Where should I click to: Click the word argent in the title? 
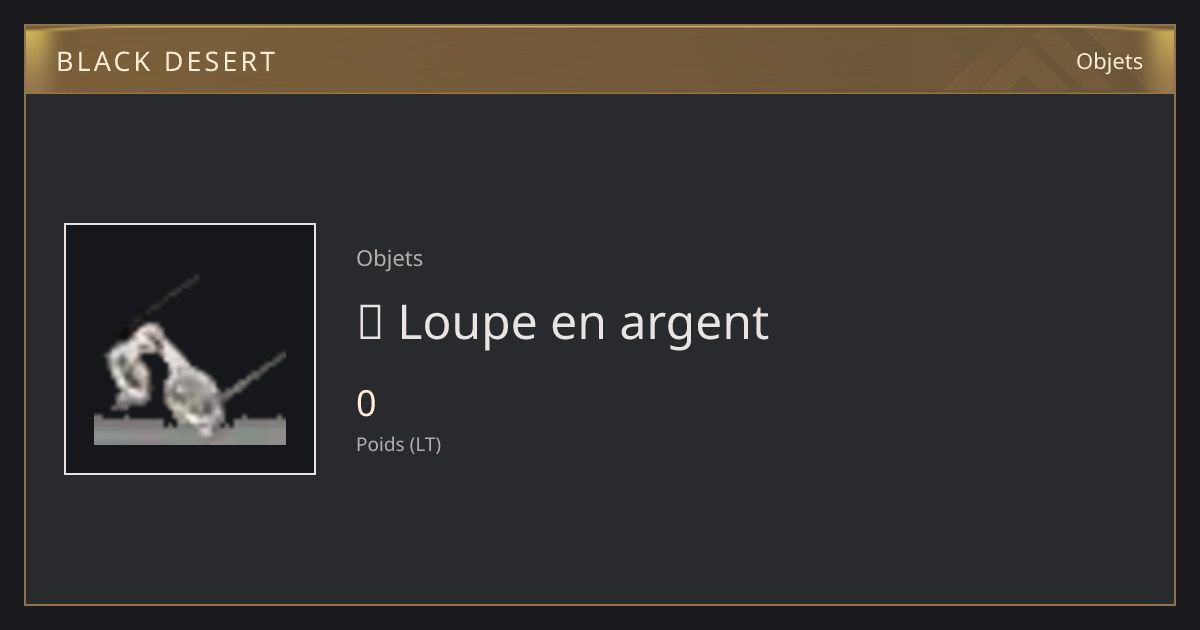coord(694,325)
